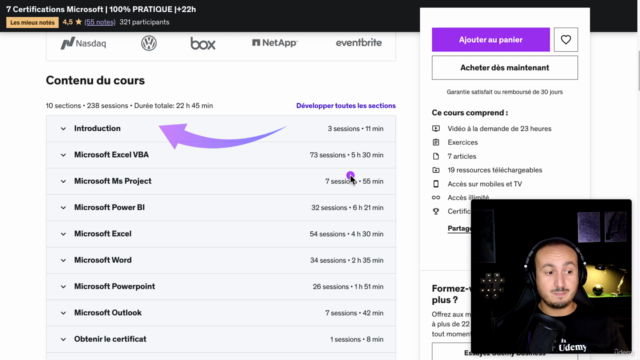Click 'Garantie satisfait ou remboursé de 30 jours'
This screenshot has width=640, height=360.
(504, 92)
